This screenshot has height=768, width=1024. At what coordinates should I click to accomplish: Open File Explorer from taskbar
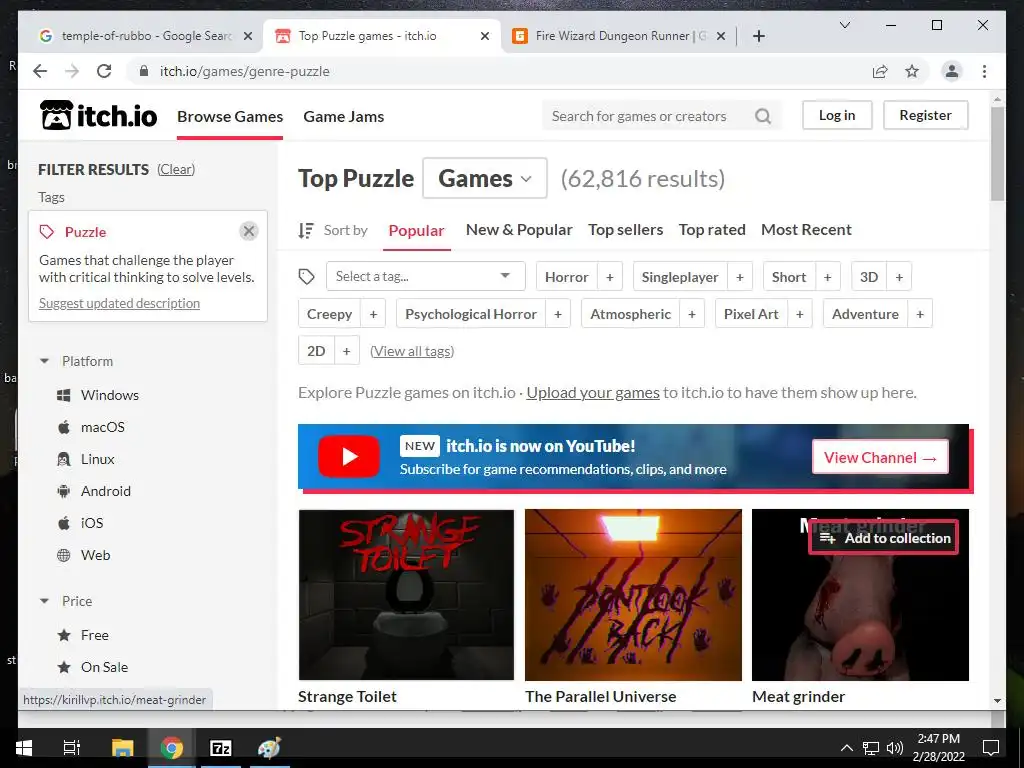tap(122, 748)
